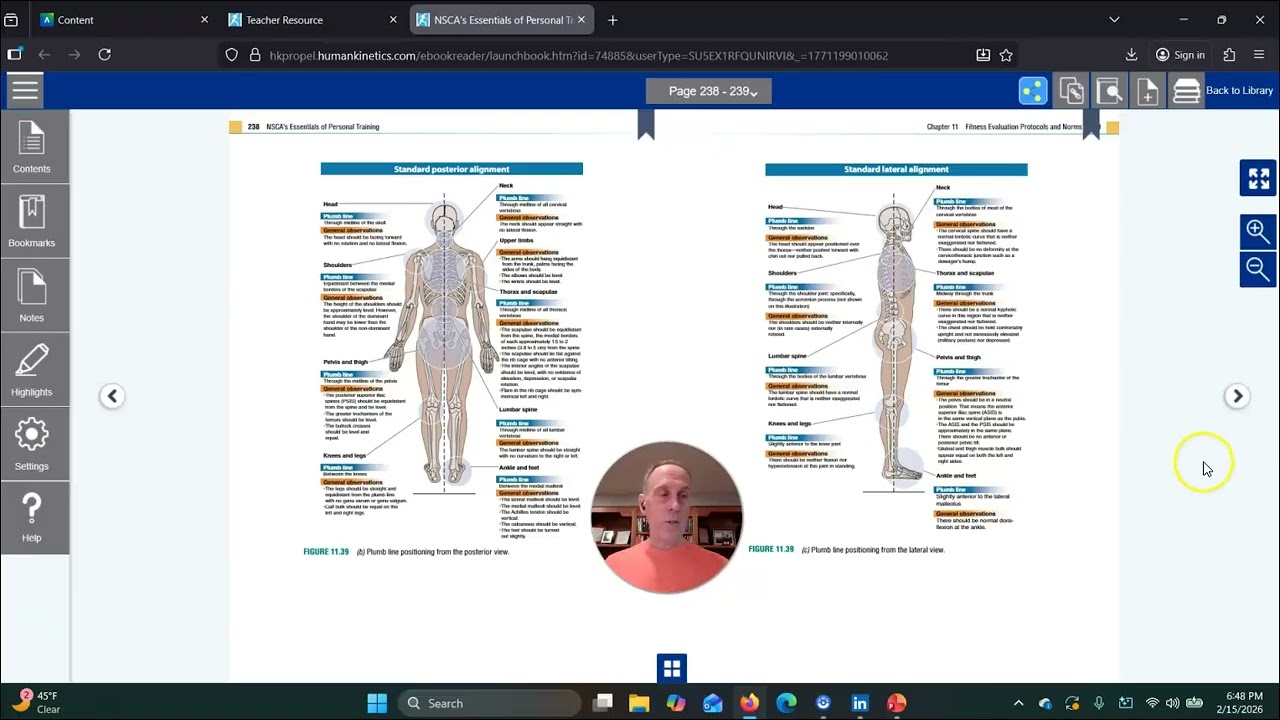Image resolution: width=1280 pixels, height=720 pixels.
Task: Click the copy link icon
Action: point(1071,91)
